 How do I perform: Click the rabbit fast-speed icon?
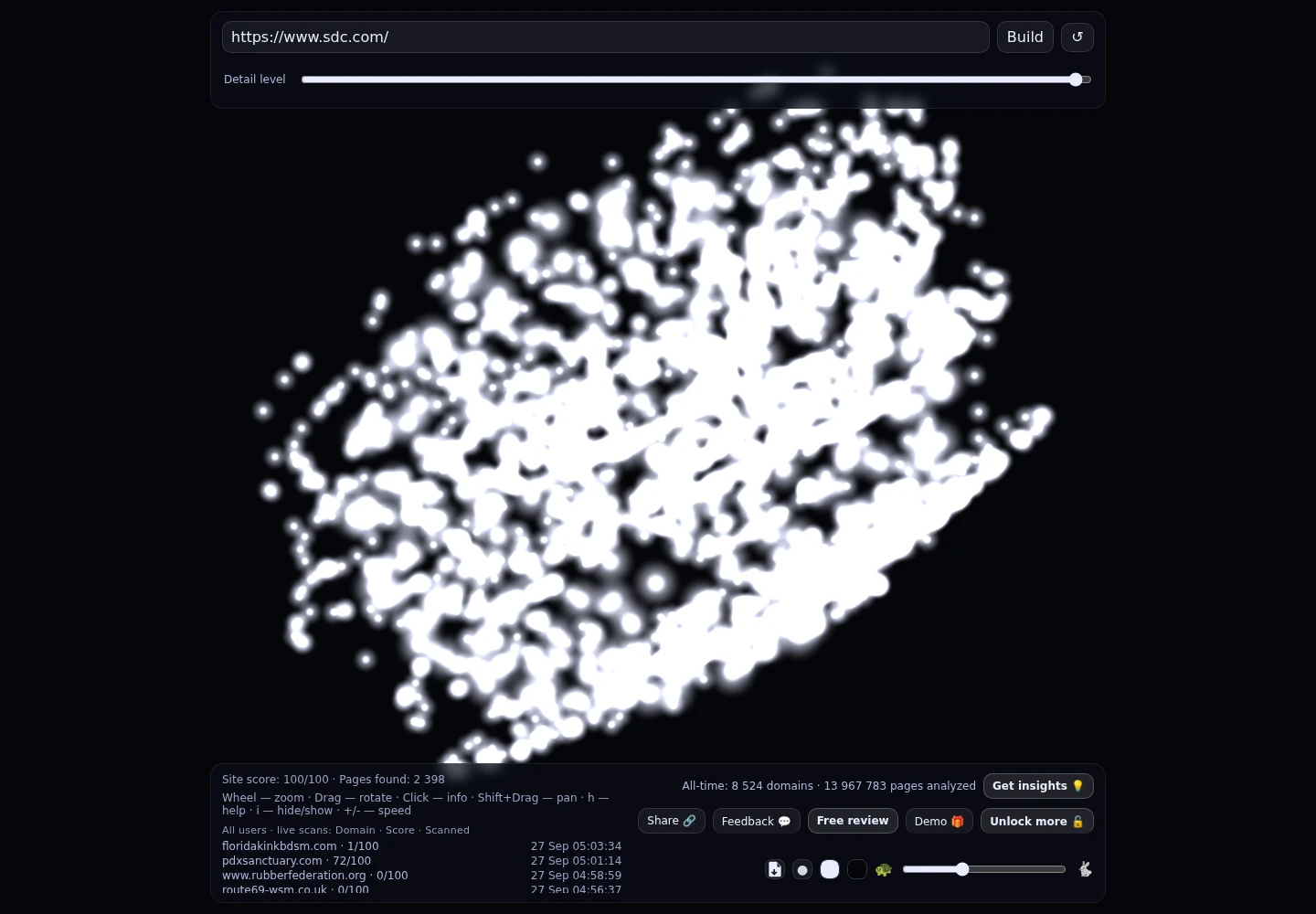coord(1085,869)
